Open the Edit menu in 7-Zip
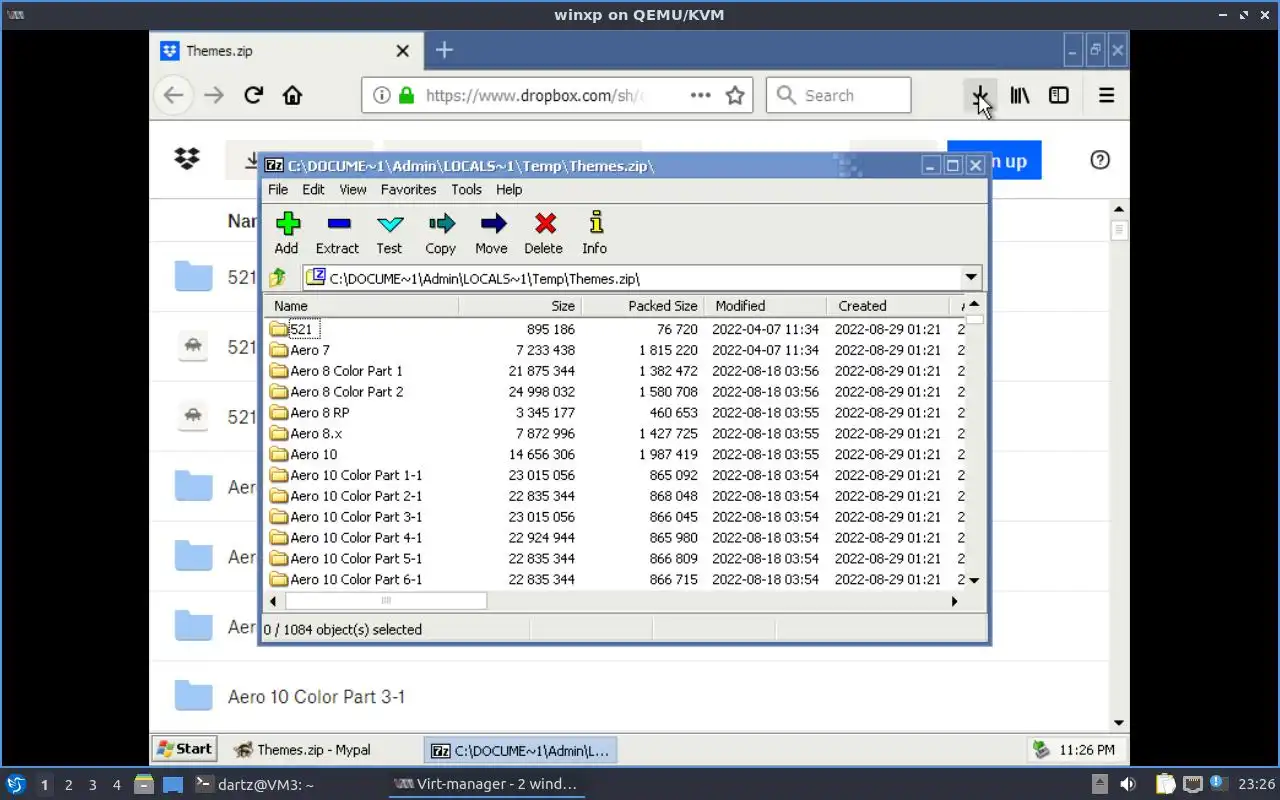1280x800 pixels. click(313, 189)
